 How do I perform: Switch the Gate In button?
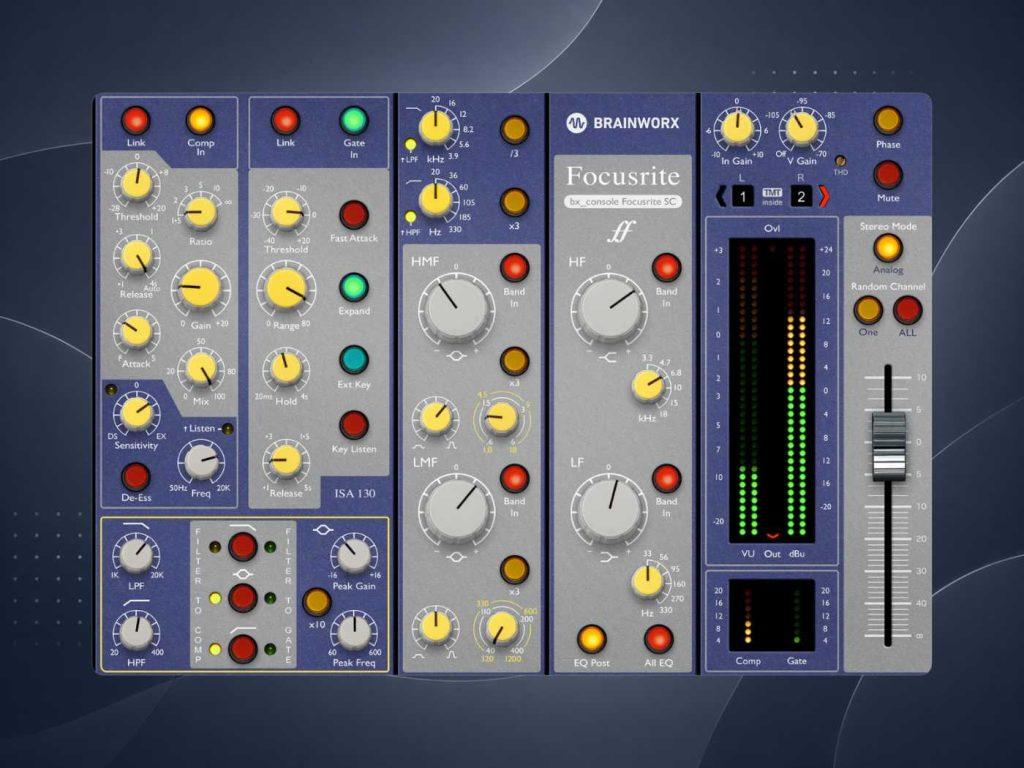353,121
